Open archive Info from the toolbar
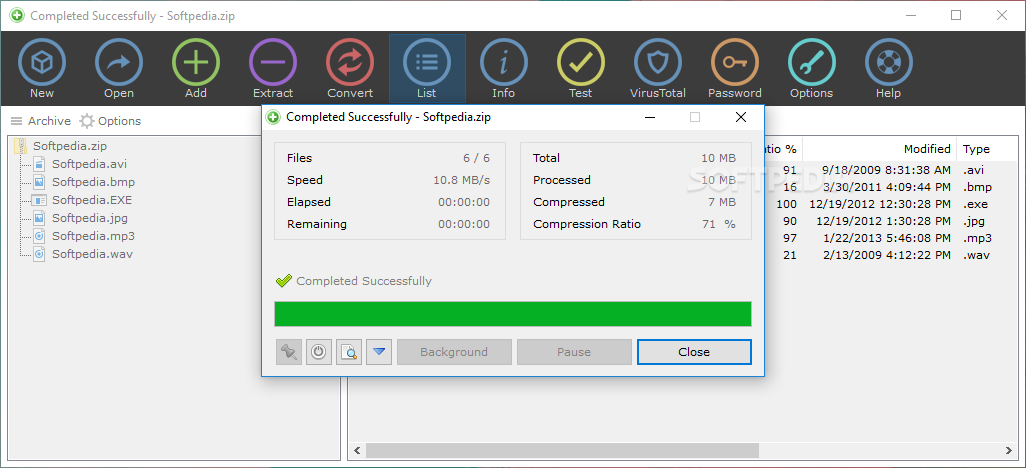Screen dimensions: 1026x468 tap(504, 63)
